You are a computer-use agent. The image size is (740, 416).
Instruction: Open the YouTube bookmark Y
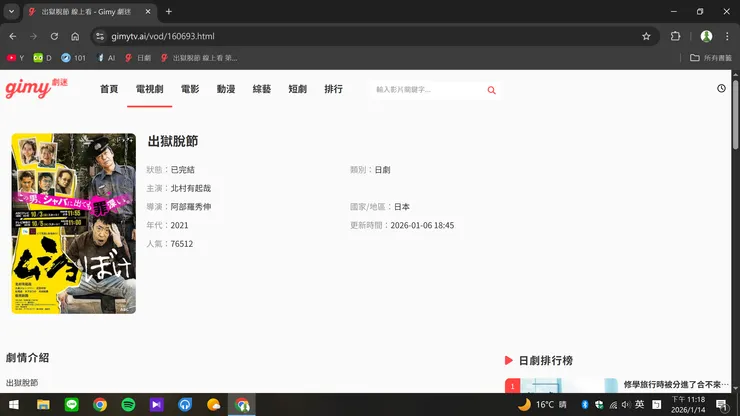click(16, 58)
